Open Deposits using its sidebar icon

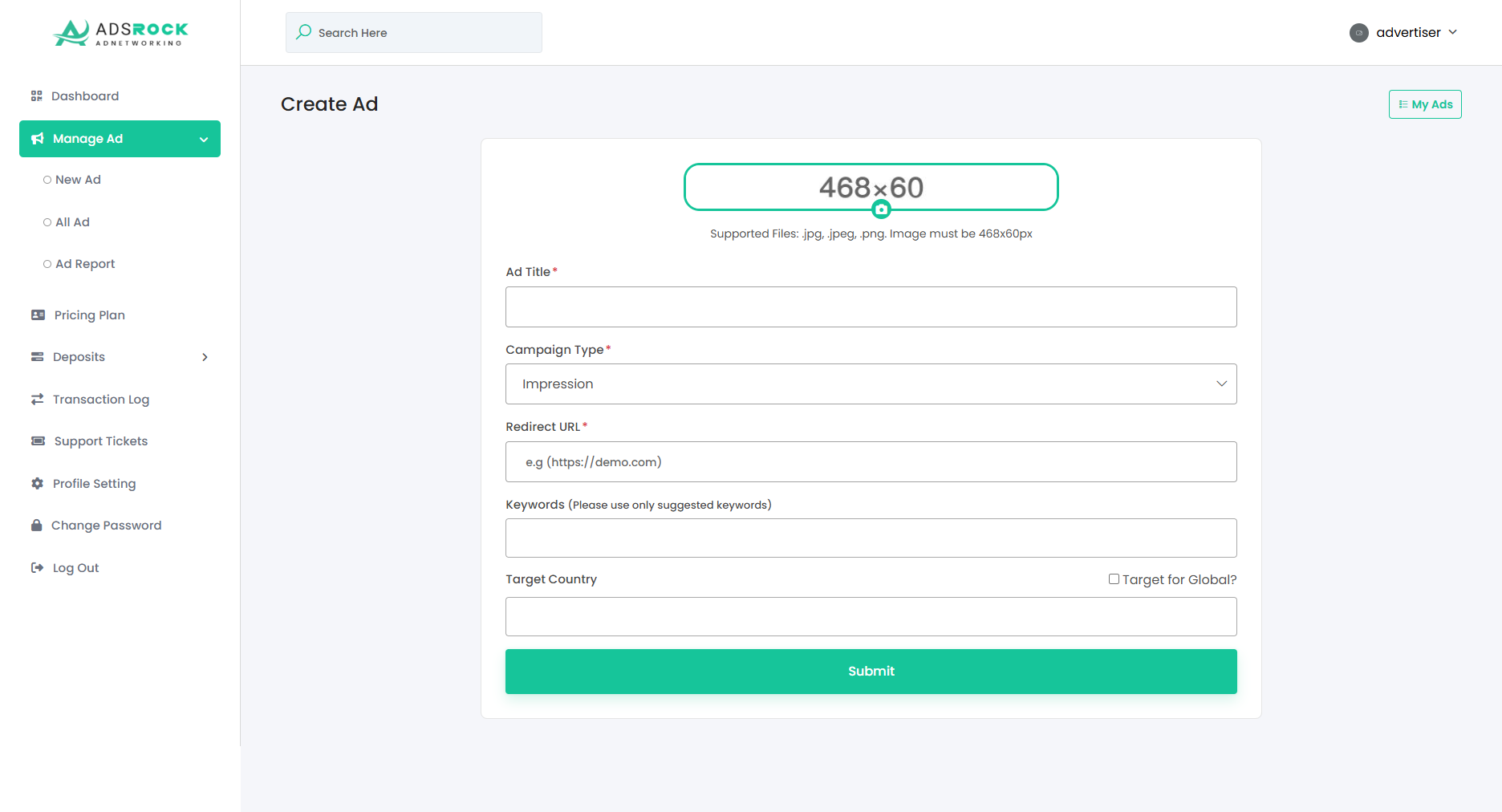[37, 356]
